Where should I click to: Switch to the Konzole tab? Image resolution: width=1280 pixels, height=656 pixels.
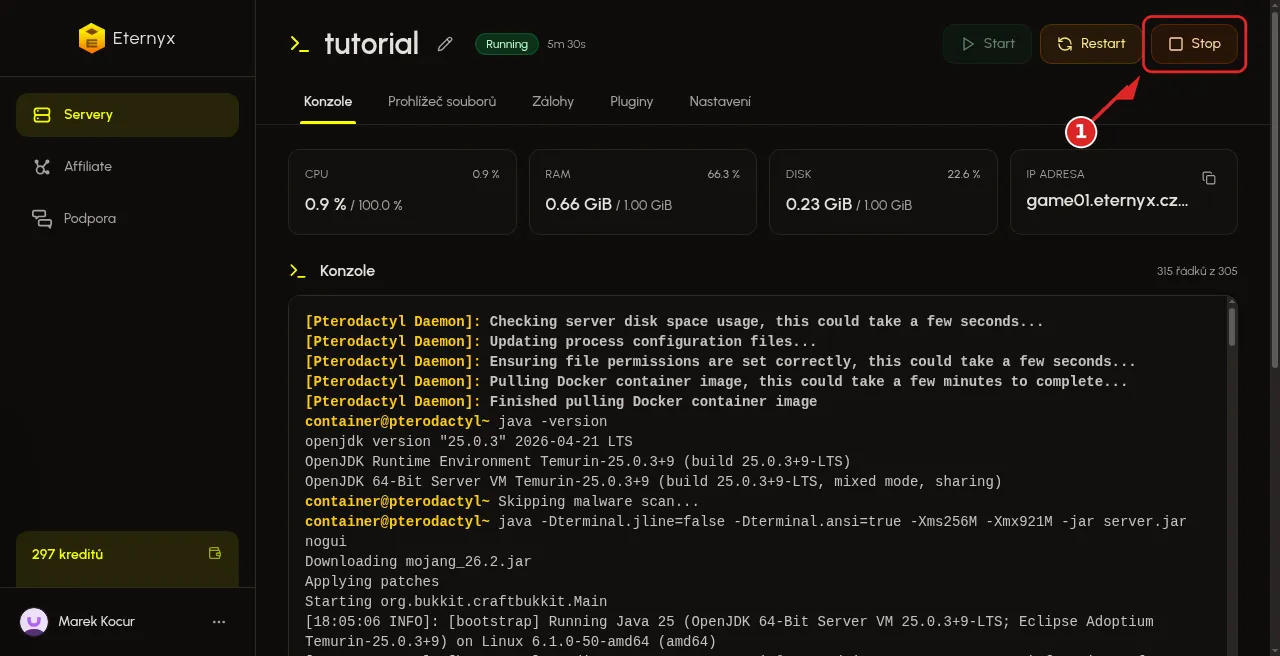tap(328, 102)
